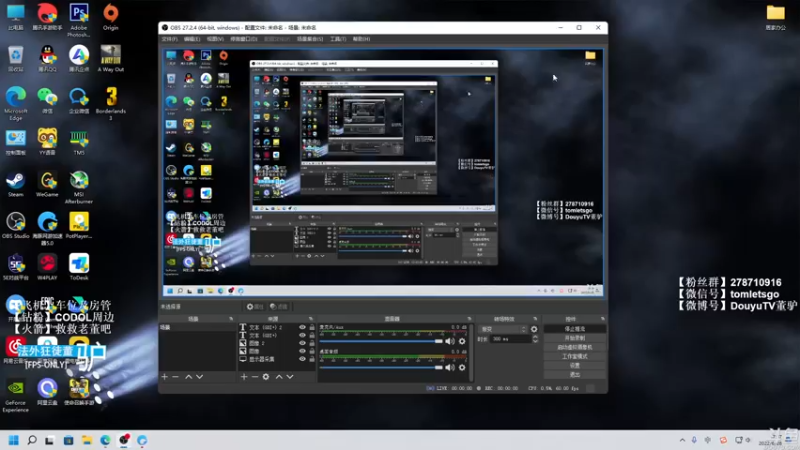Open source properties gear in sources toolbar
The image size is (800, 450).
pos(266,377)
